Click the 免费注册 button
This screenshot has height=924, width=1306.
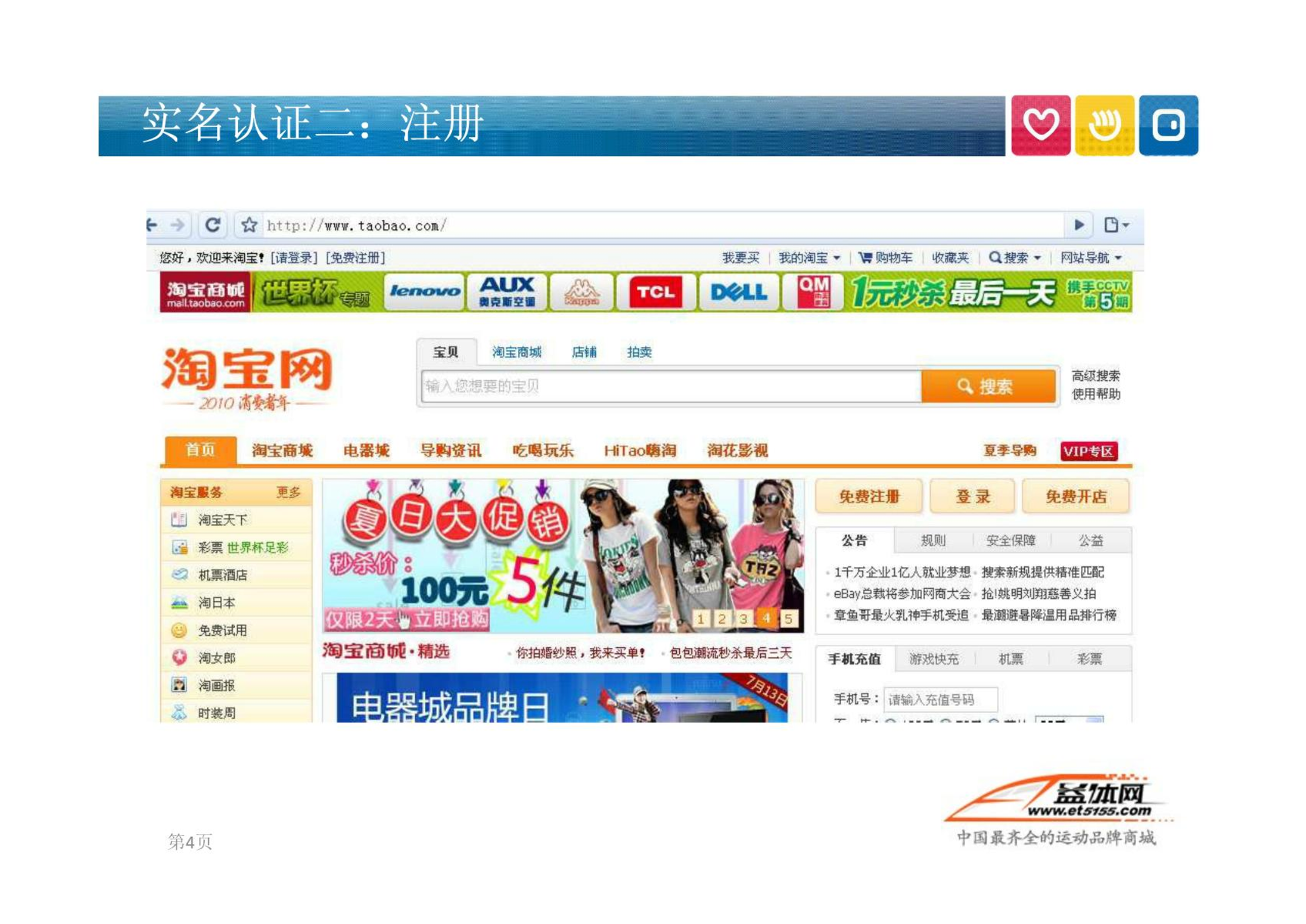(868, 497)
